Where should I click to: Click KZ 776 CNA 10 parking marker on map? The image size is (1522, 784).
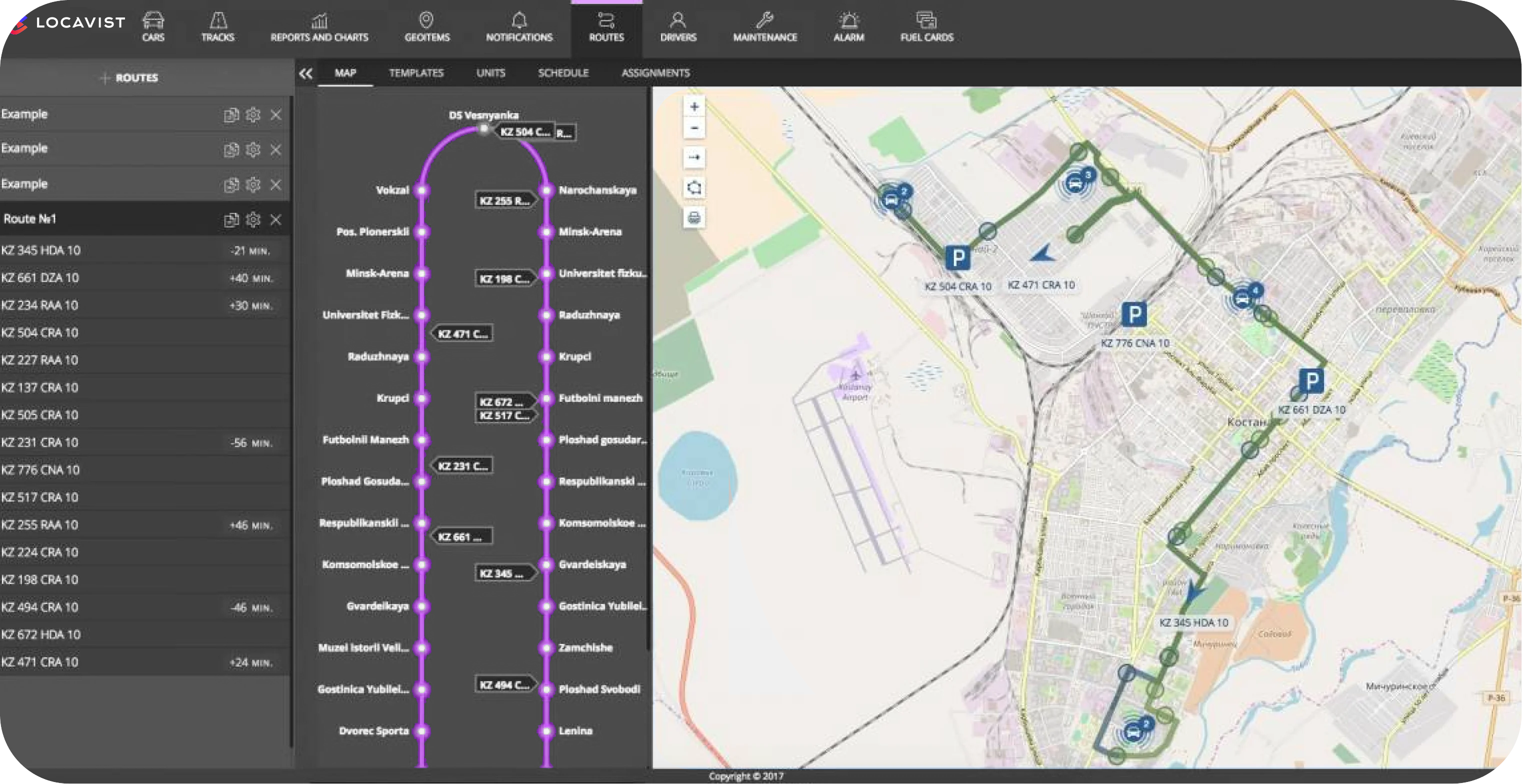click(x=1134, y=315)
